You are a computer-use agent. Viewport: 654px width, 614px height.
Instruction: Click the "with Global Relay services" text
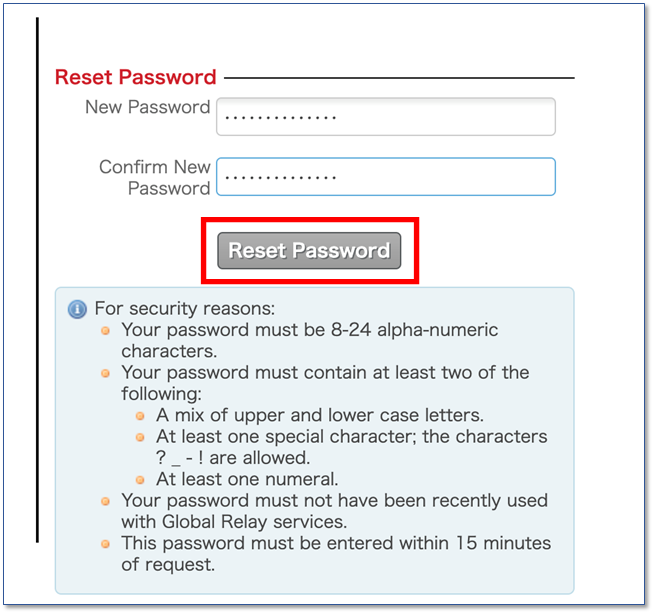(x=234, y=522)
